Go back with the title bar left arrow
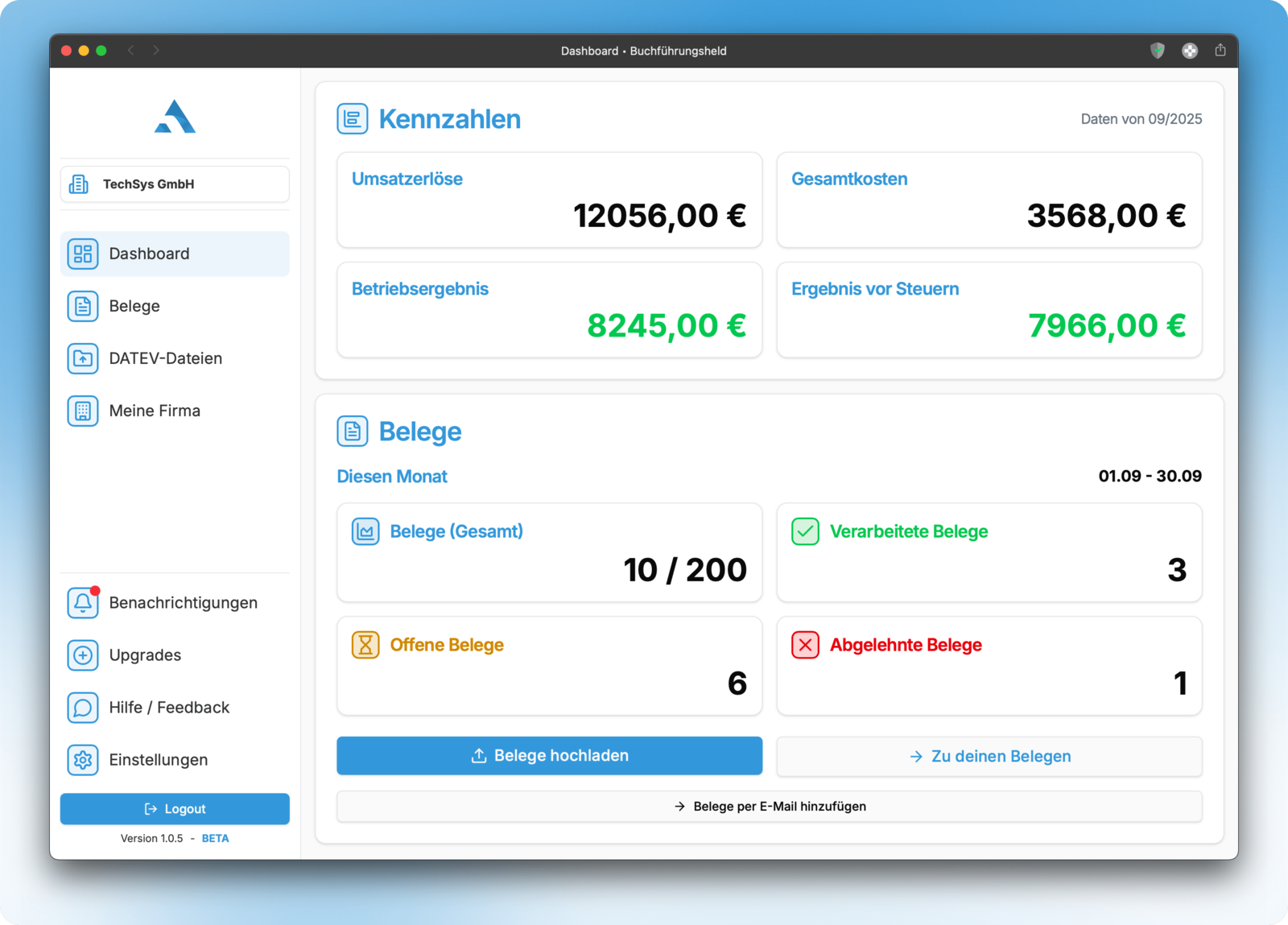The height and width of the screenshot is (925, 1288). (x=130, y=51)
